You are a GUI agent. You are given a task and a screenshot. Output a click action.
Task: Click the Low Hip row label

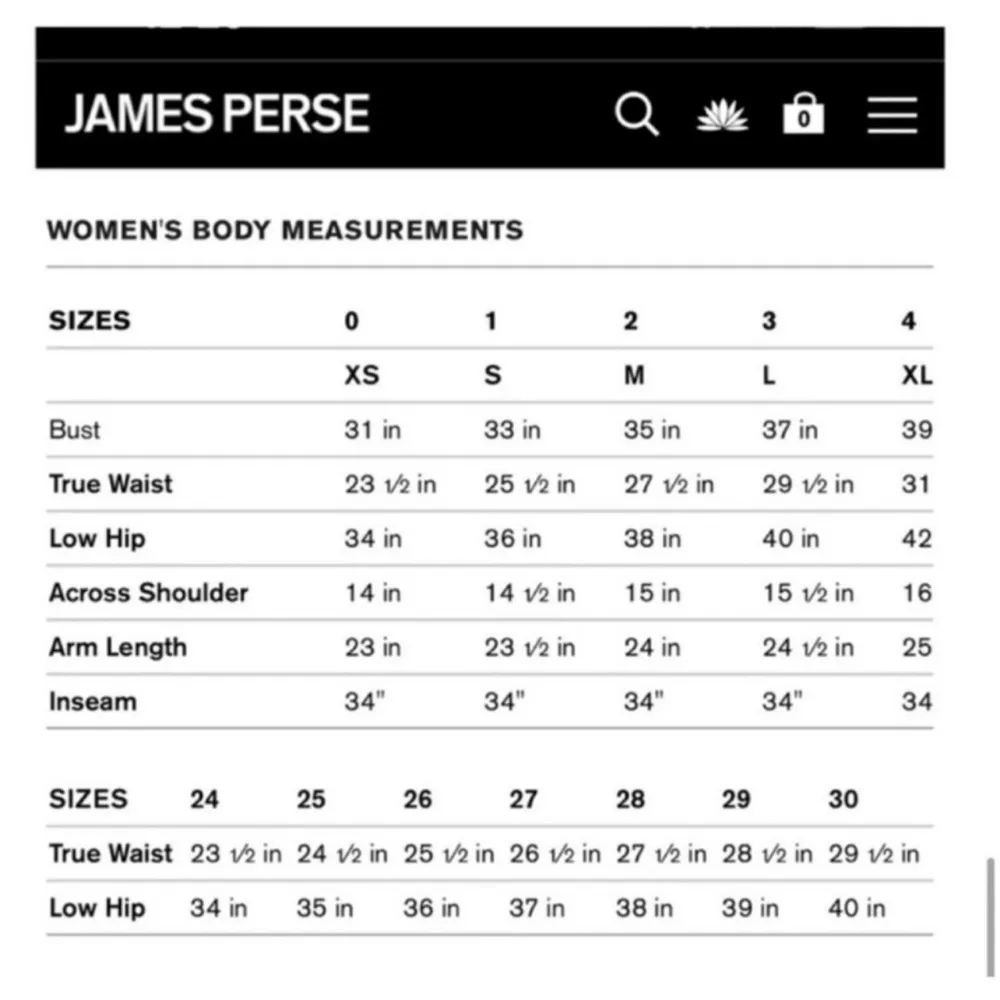[96, 538]
